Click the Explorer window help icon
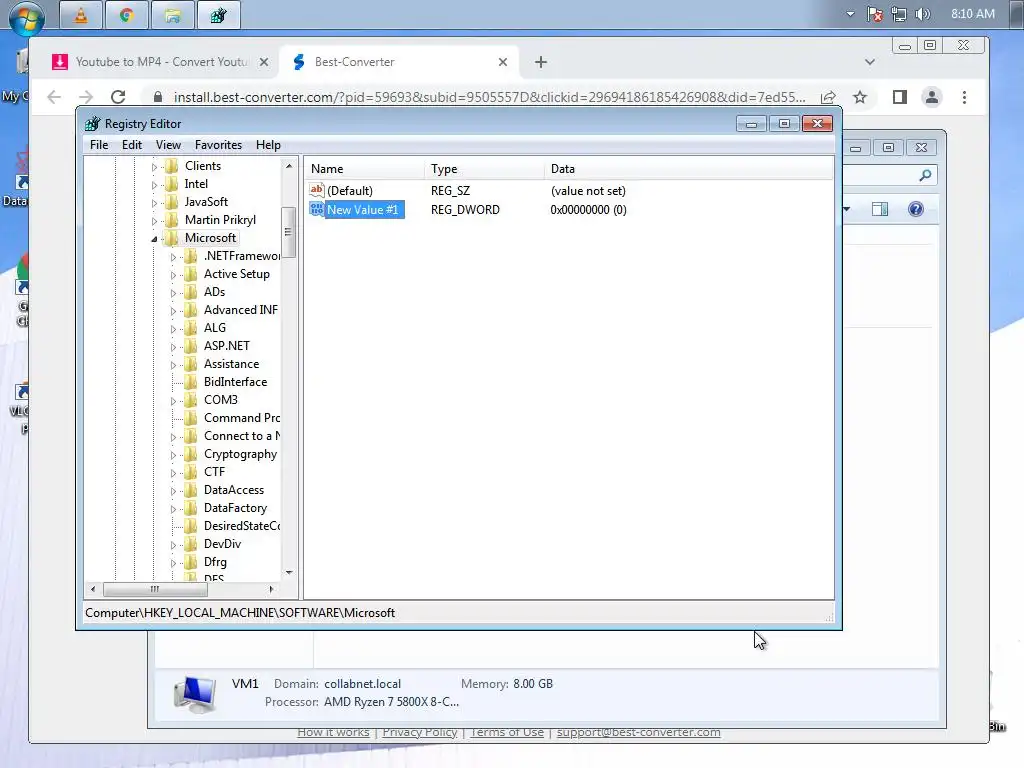Screen dimensions: 1024x768 (916, 209)
